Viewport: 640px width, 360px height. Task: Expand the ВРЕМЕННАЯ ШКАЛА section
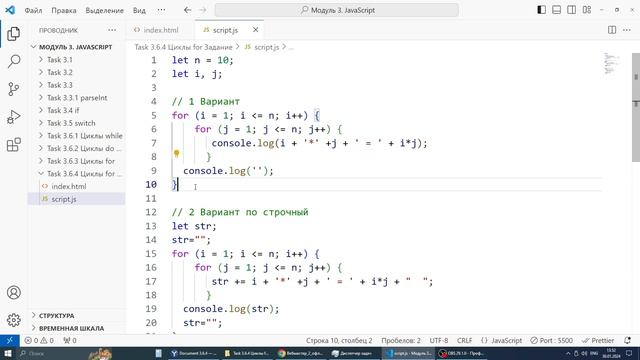[x=76, y=328]
